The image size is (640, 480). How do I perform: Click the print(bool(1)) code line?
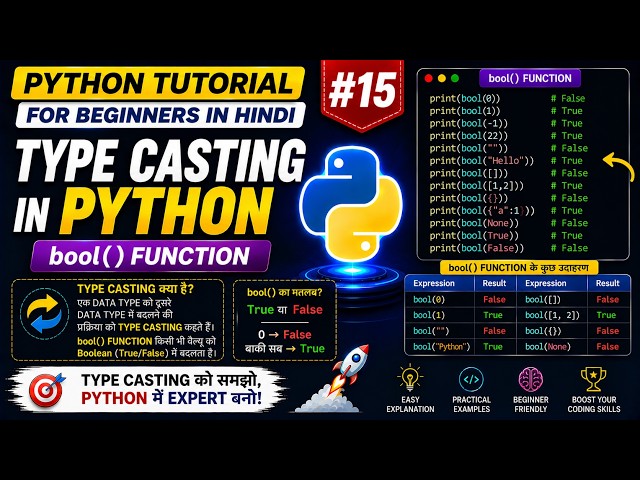pos(464,111)
